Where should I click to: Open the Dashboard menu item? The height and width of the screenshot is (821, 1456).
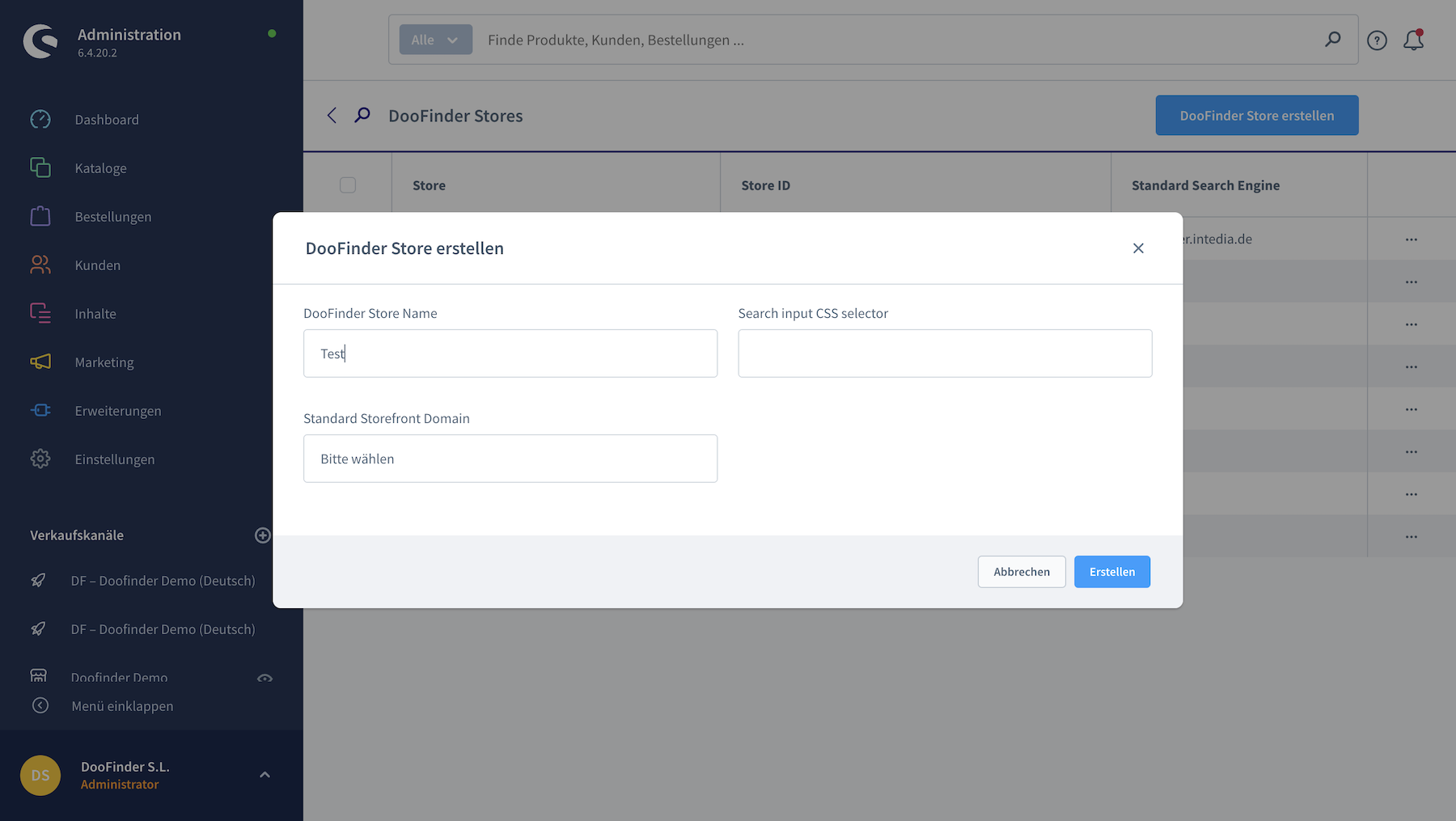pyautogui.click(x=107, y=120)
